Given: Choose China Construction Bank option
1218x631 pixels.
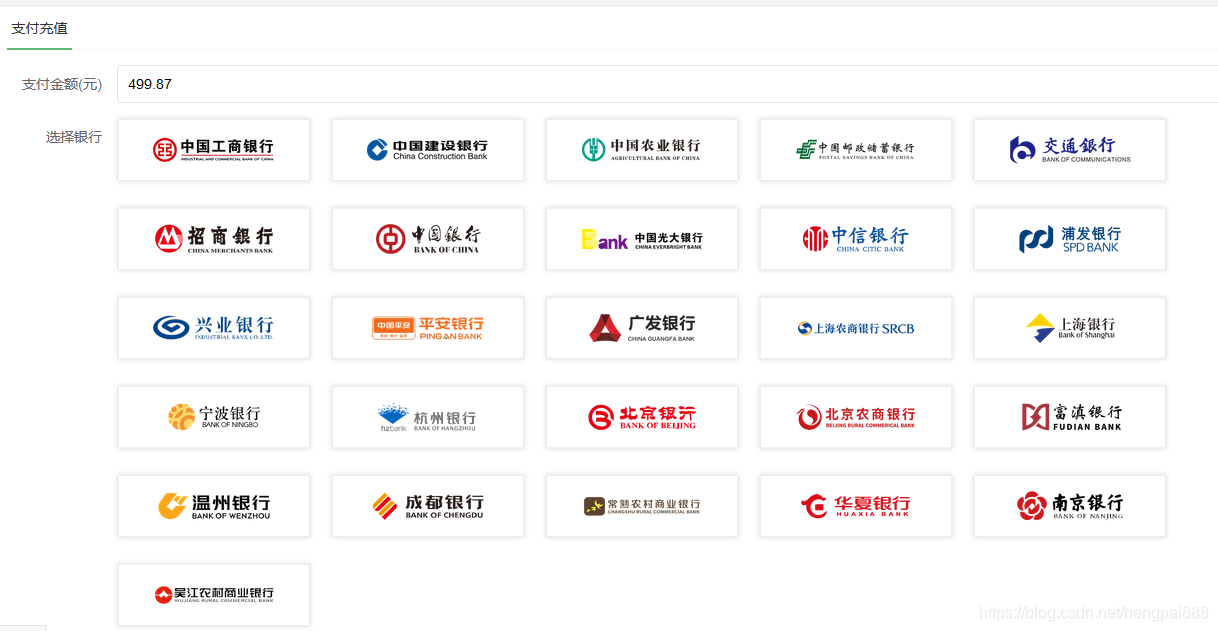Looking at the screenshot, I should tap(428, 150).
